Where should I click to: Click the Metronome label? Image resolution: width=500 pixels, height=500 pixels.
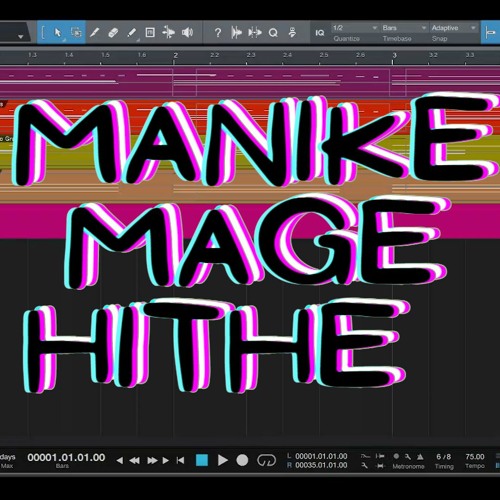408,466
